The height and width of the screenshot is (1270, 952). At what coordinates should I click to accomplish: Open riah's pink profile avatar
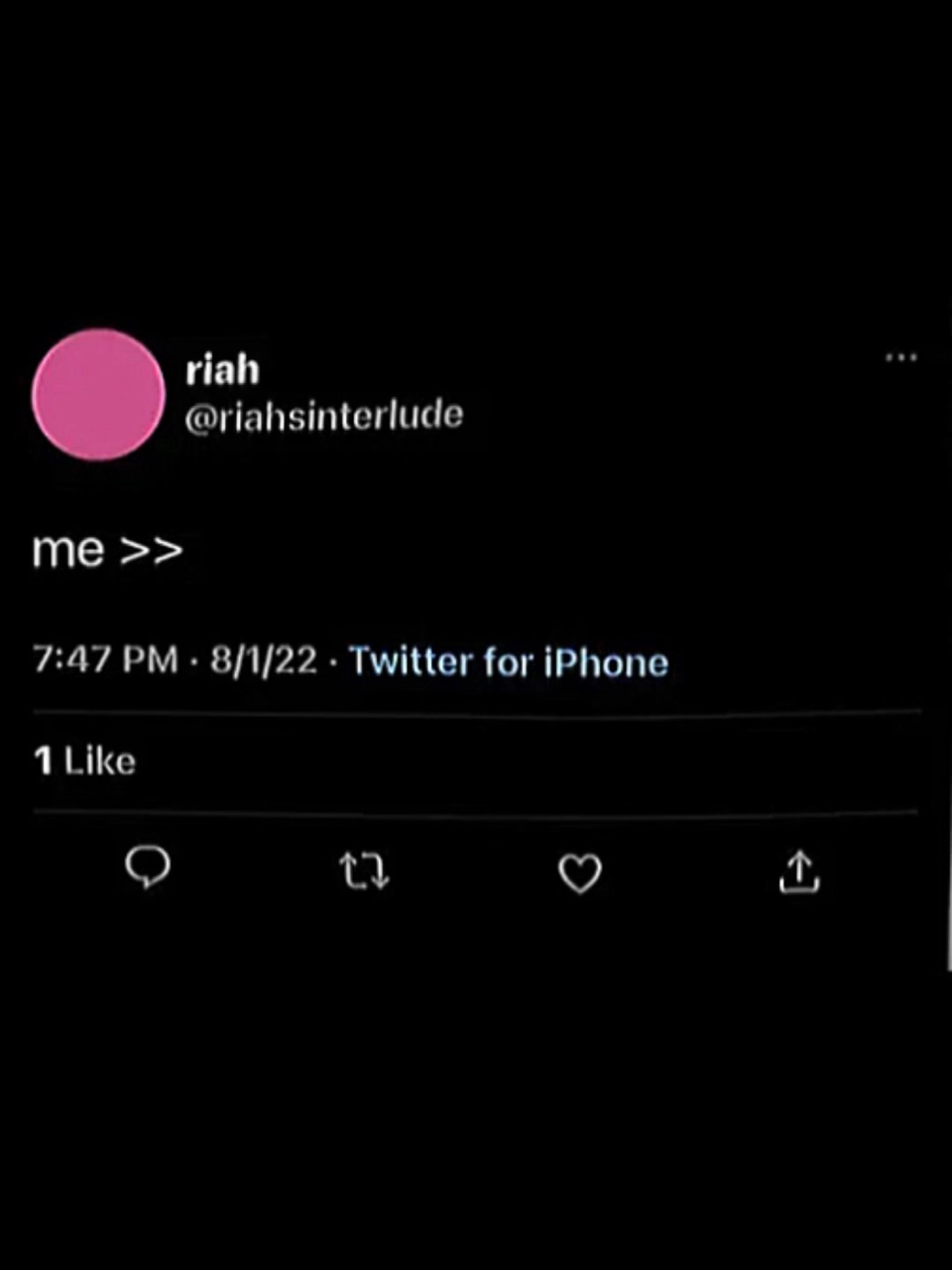(x=98, y=394)
